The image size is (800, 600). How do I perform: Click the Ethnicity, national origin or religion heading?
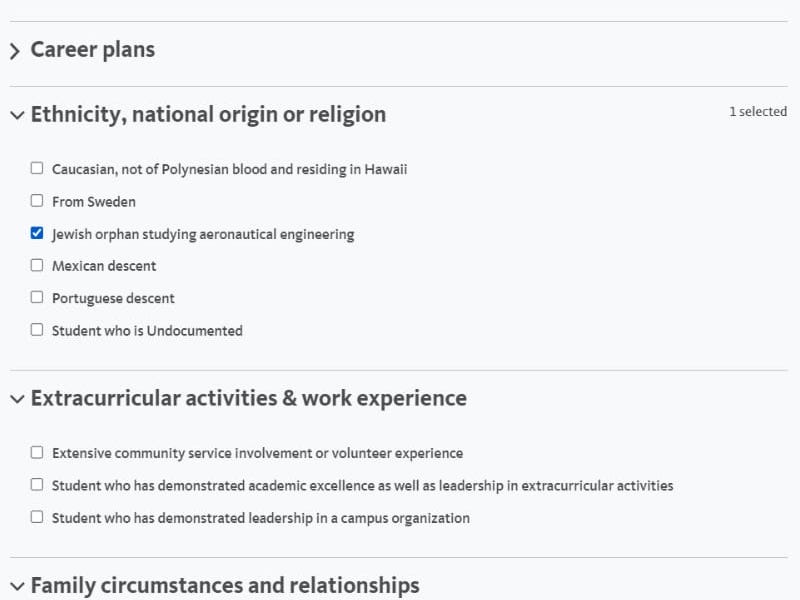[x=208, y=114]
